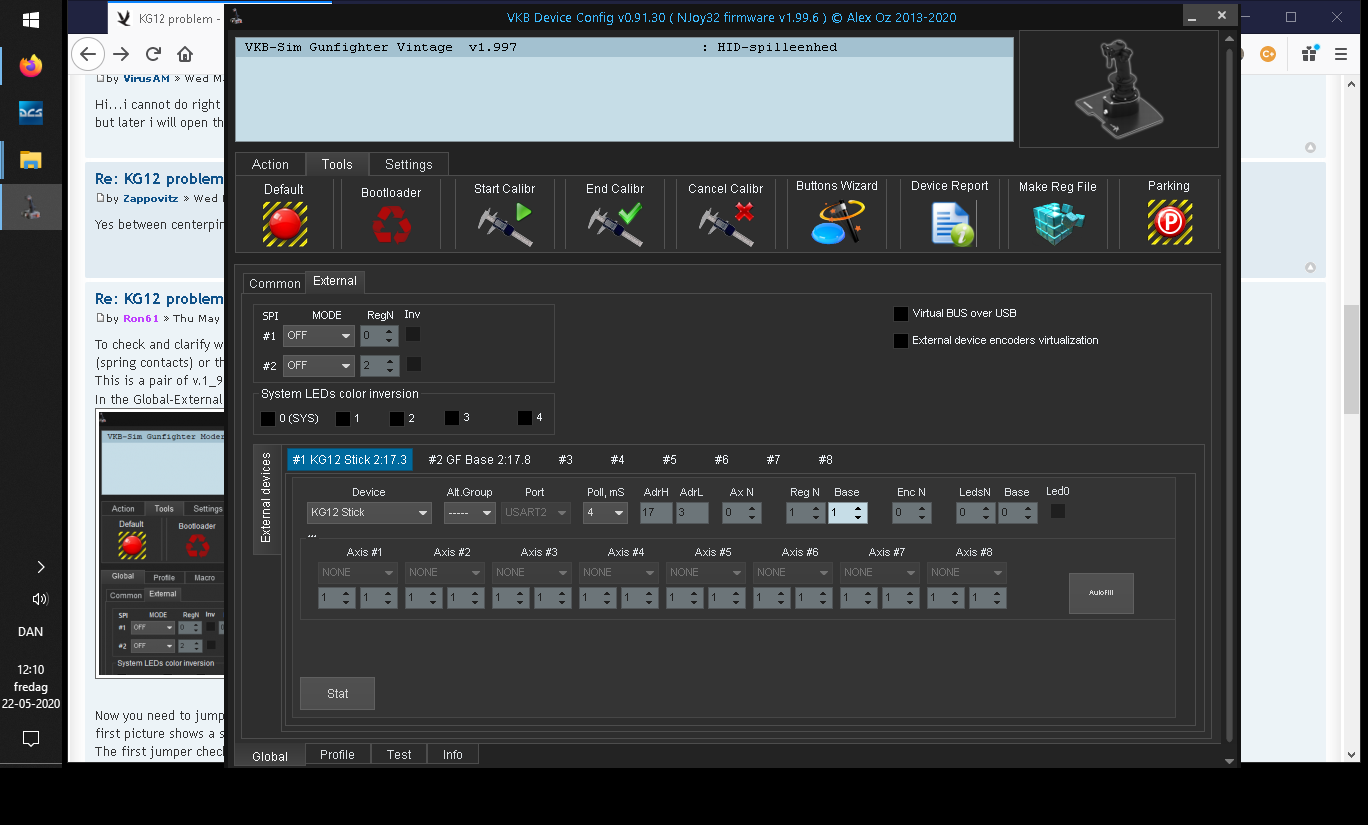Select the #2 GF Base 2:17.8 tab
The width and height of the screenshot is (1368, 825).
point(479,460)
